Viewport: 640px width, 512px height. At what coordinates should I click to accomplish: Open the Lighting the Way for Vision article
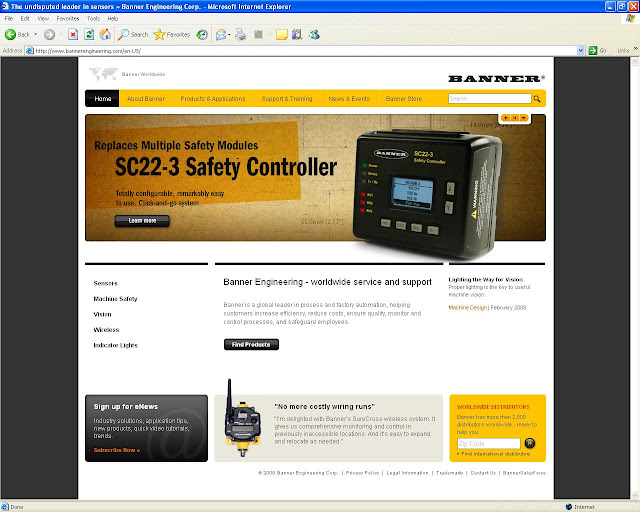coord(486,279)
